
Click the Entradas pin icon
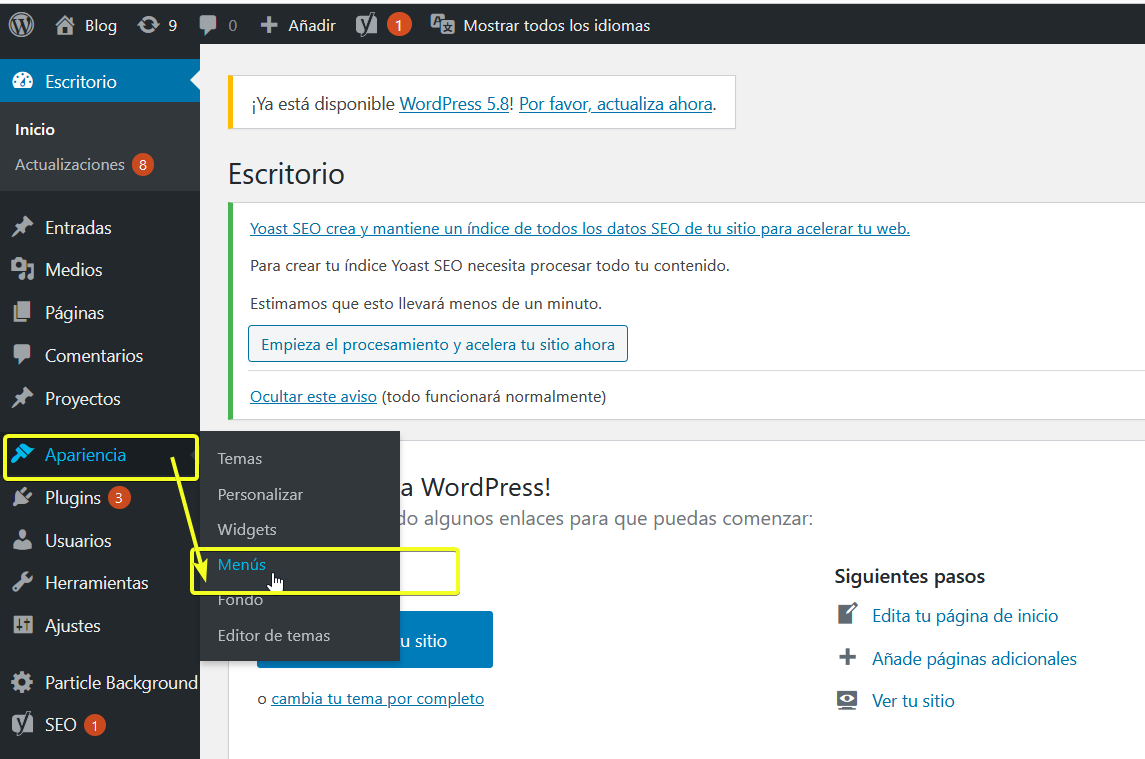coord(23,227)
